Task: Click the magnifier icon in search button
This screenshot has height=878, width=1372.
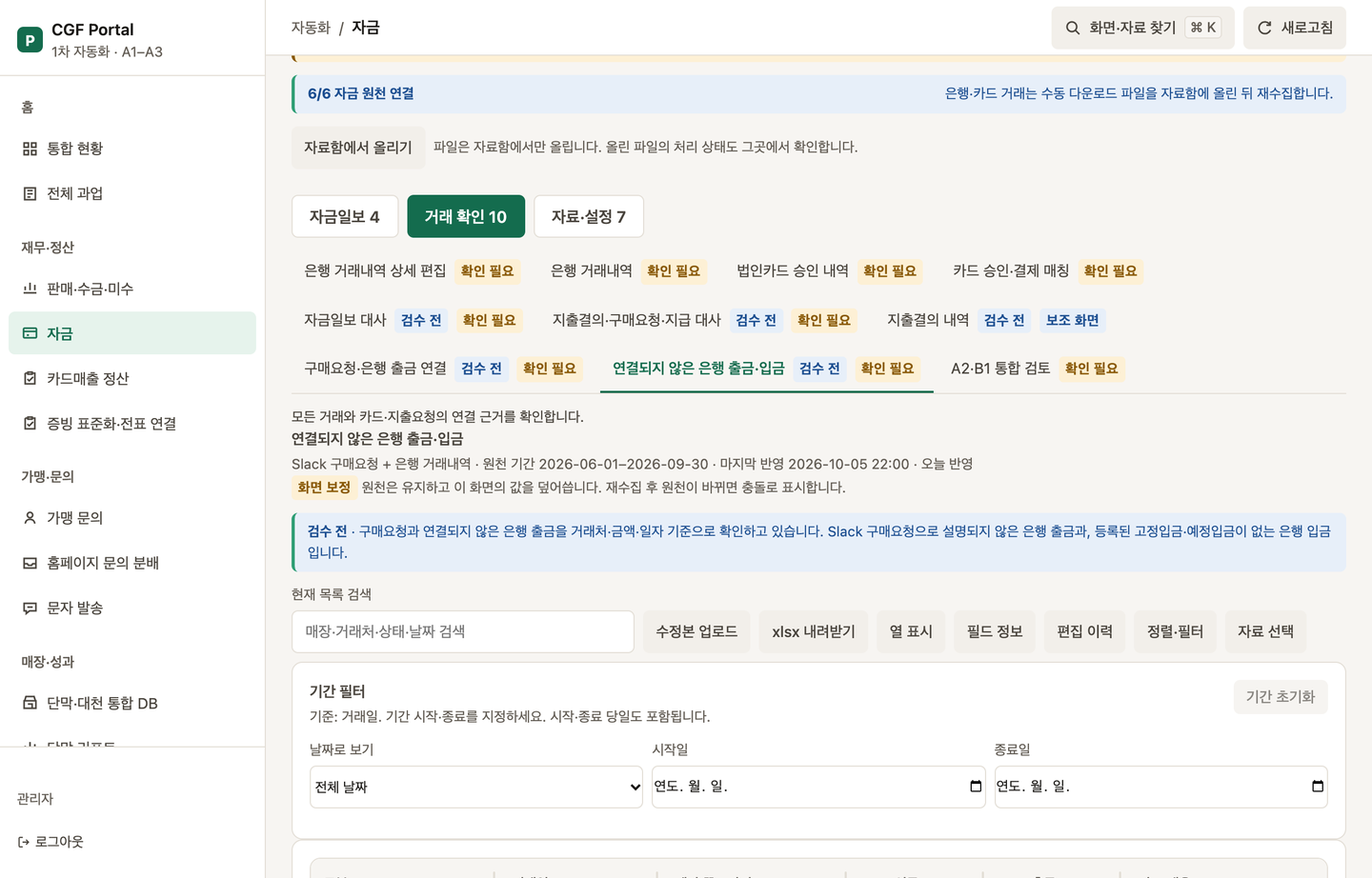Action: coord(1073,28)
